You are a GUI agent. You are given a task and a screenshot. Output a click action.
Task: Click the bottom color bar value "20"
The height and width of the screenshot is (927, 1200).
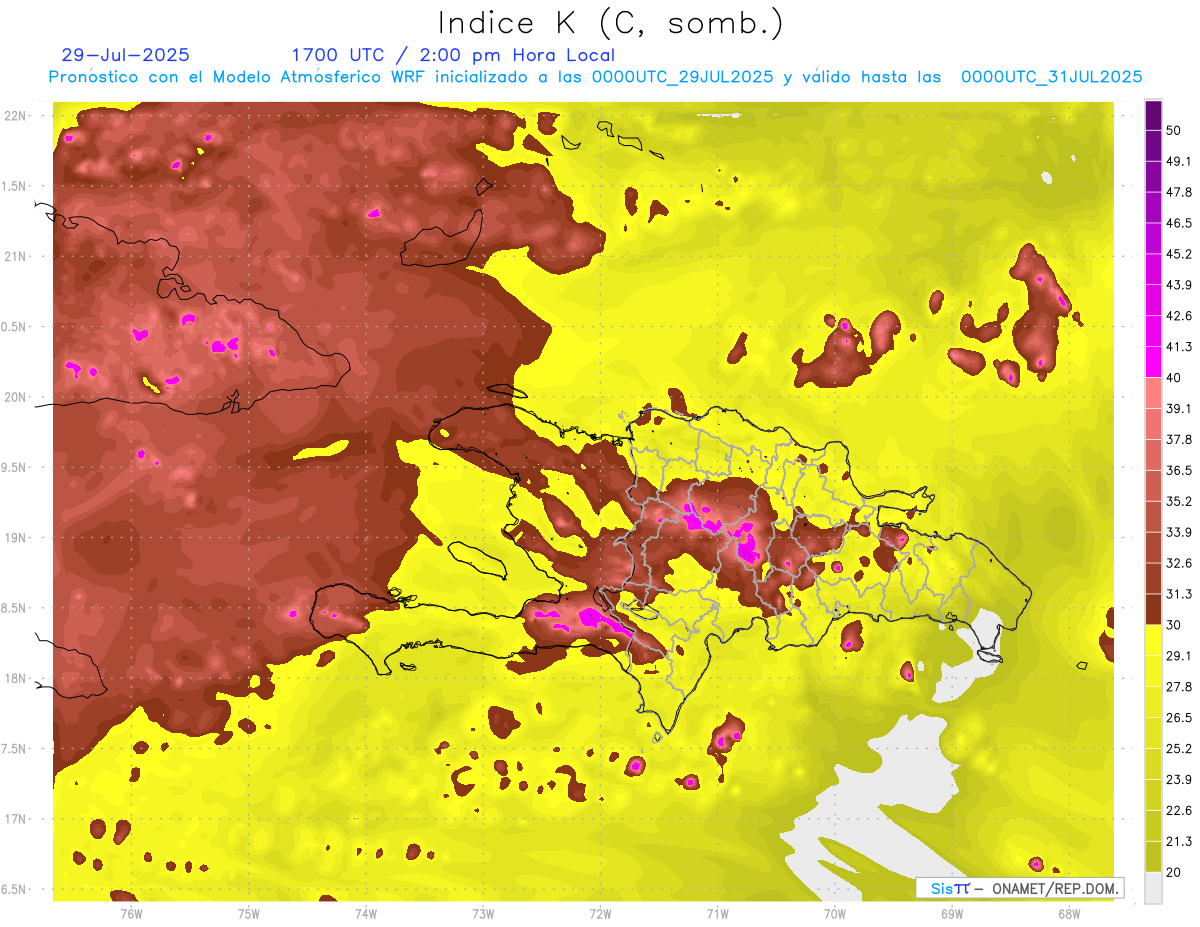click(x=1175, y=873)
